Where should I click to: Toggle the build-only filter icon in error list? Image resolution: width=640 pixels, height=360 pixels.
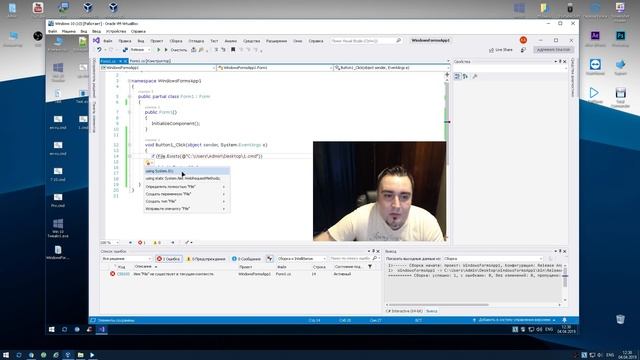click(269, 258)
